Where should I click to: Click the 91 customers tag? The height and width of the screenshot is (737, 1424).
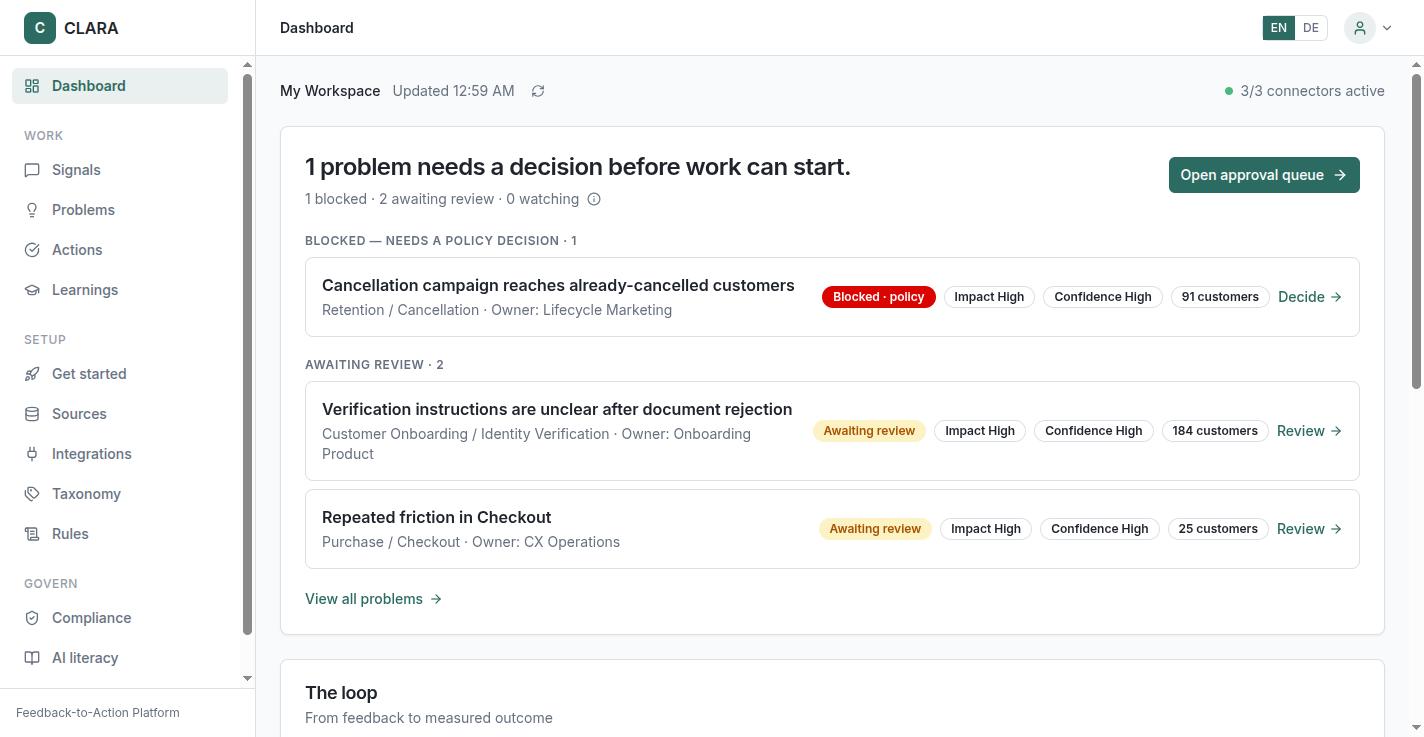1220,297
